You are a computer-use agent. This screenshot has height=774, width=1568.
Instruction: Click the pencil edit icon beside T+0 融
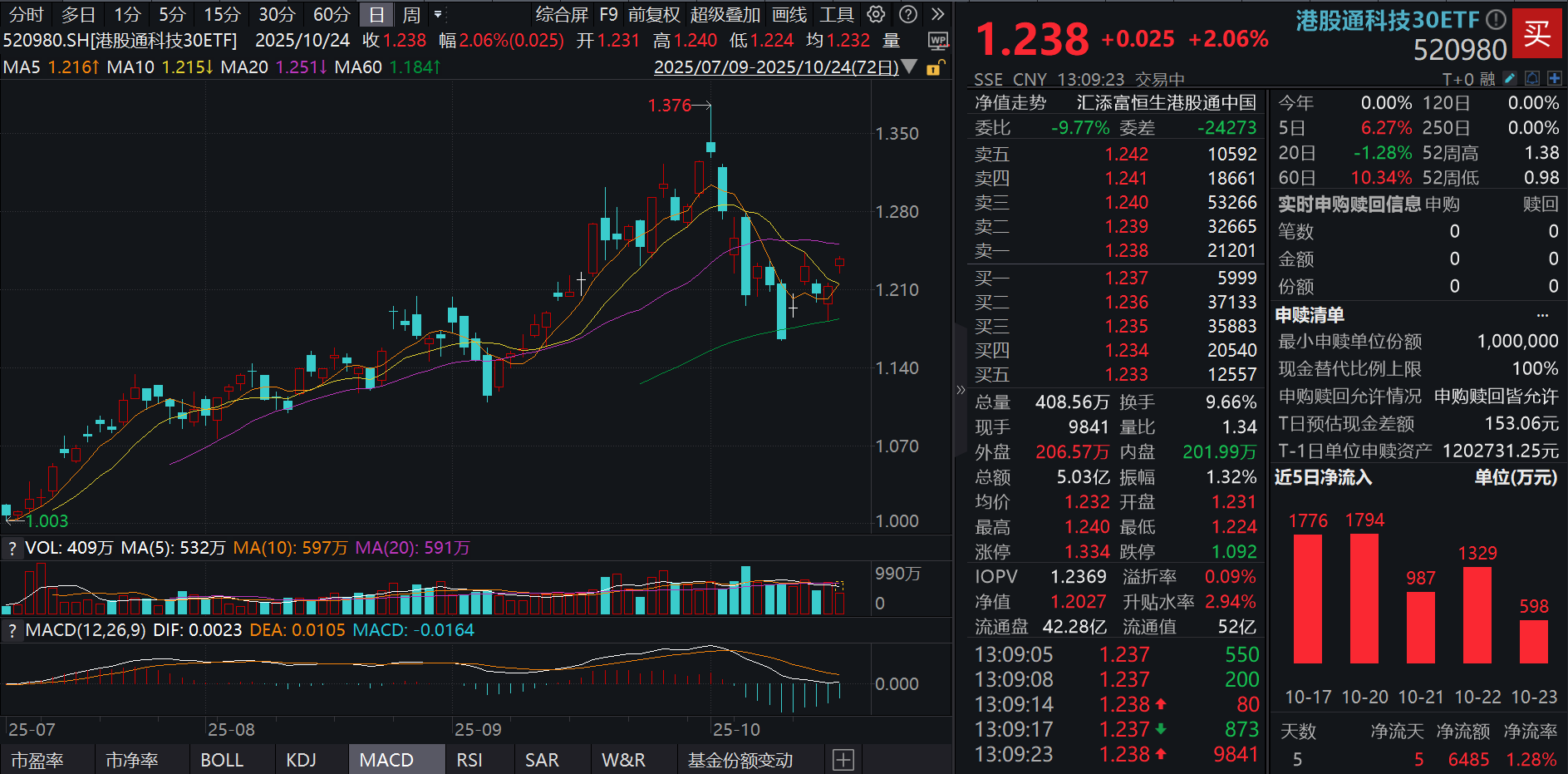click(x=1508, y=77)
